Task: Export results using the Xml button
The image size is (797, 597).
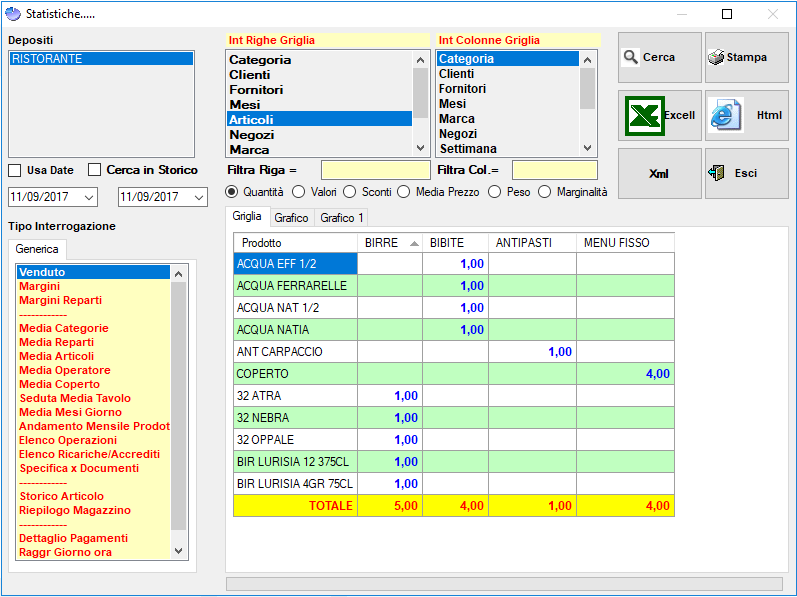Action: tap(659, 173)
